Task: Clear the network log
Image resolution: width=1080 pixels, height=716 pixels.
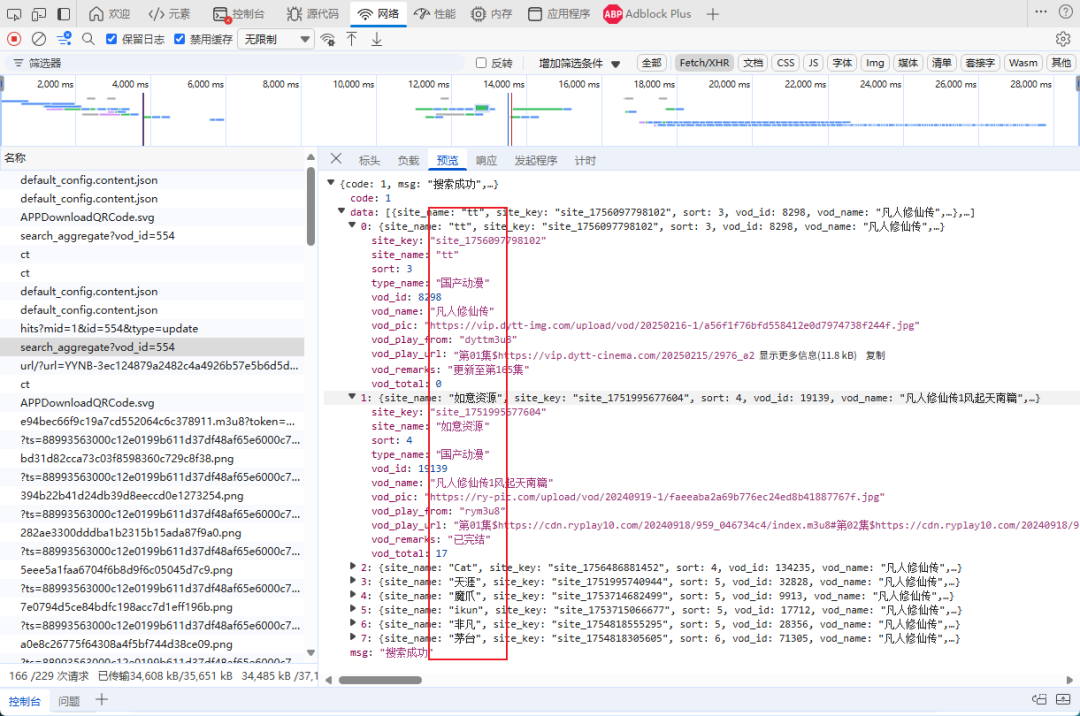Action: [39, 39]
